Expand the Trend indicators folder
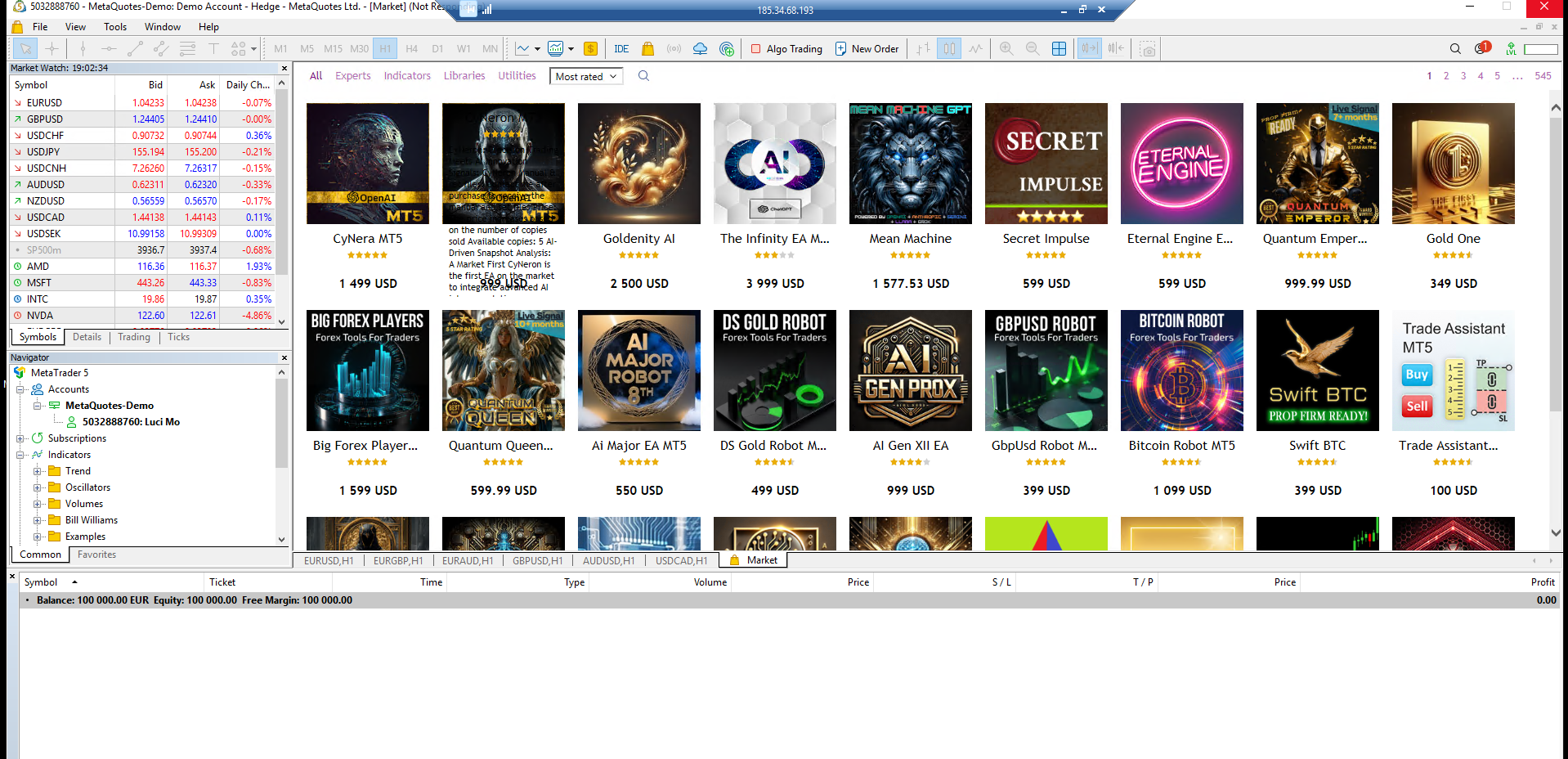 [38, 471]
